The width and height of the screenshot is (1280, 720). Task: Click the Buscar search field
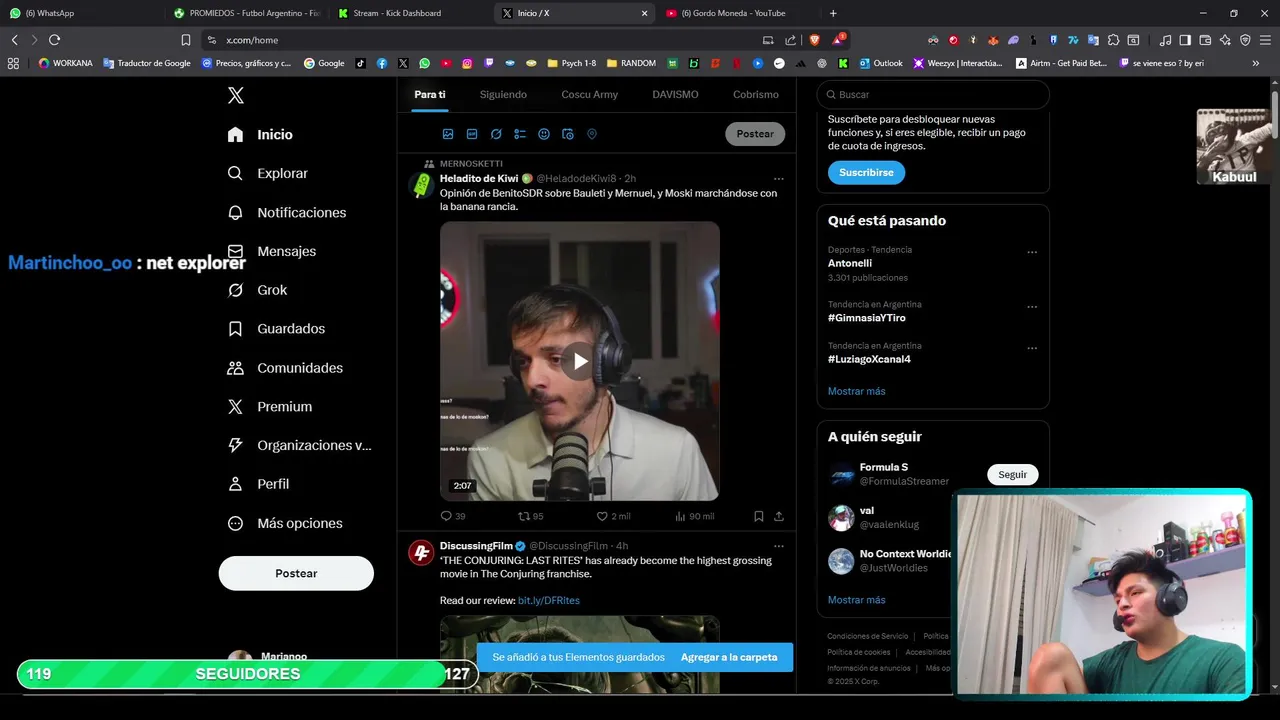933,94
